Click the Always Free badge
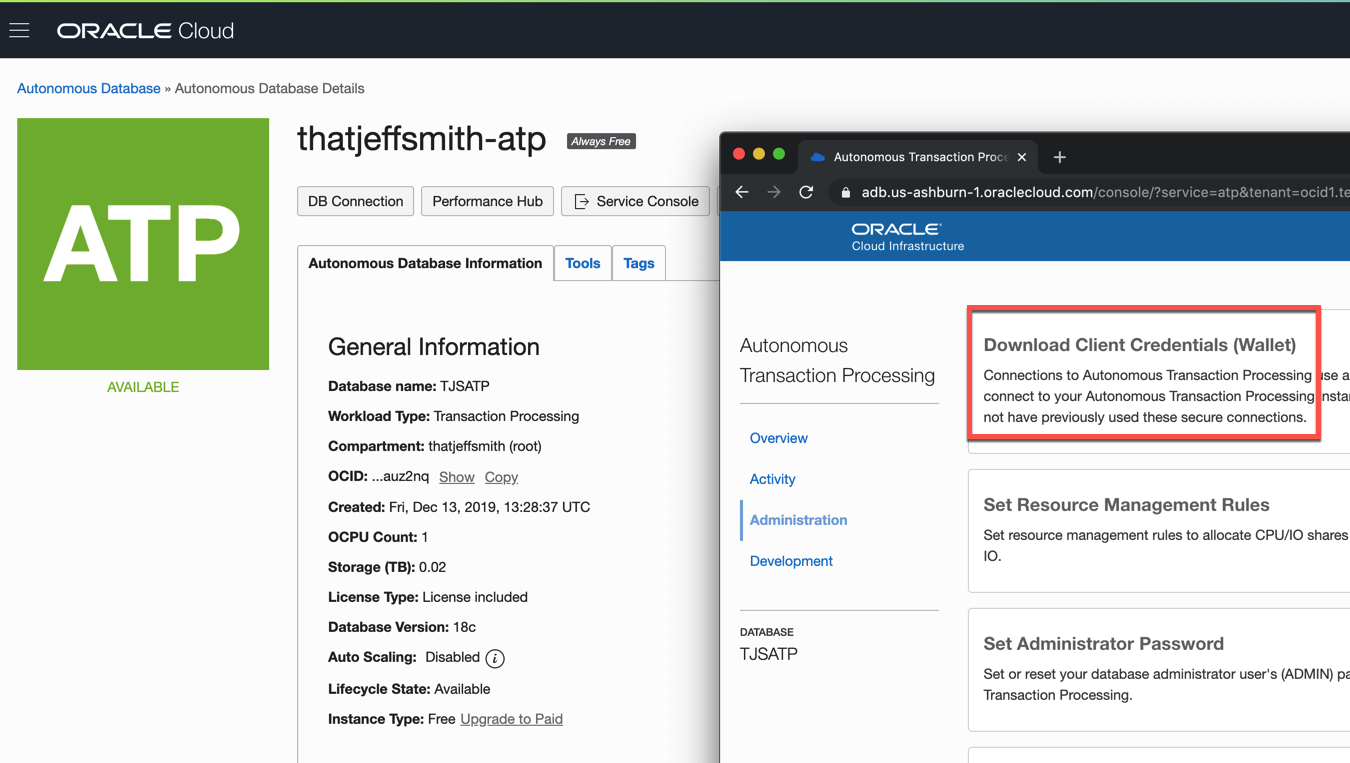This screenshot has height=763, width=1350. click(601, 141)
